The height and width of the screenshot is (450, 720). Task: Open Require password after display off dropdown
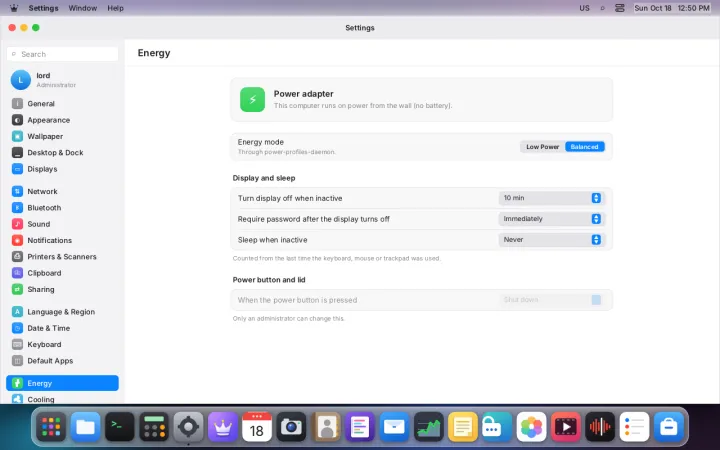click(x=551, y=219)
